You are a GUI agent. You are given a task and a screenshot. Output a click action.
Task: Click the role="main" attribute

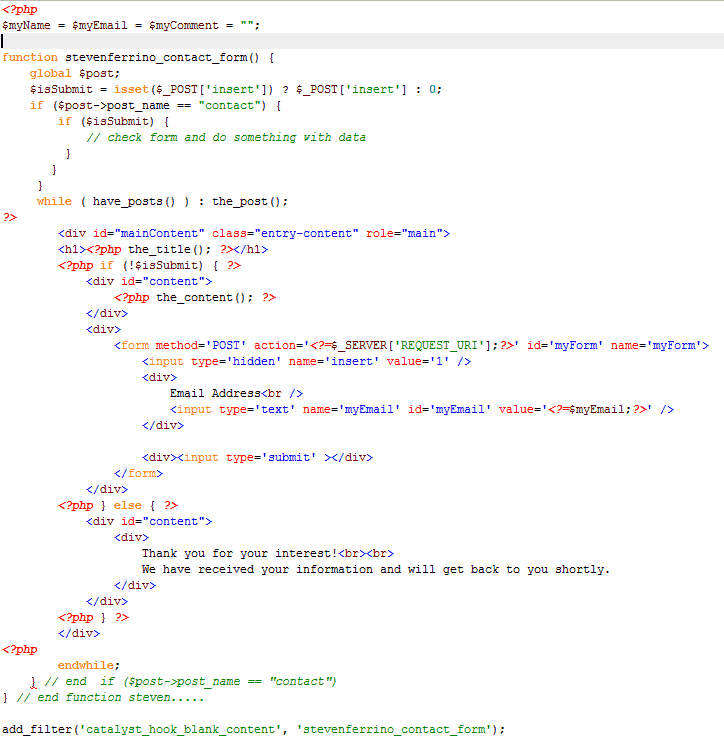(404, 234)
